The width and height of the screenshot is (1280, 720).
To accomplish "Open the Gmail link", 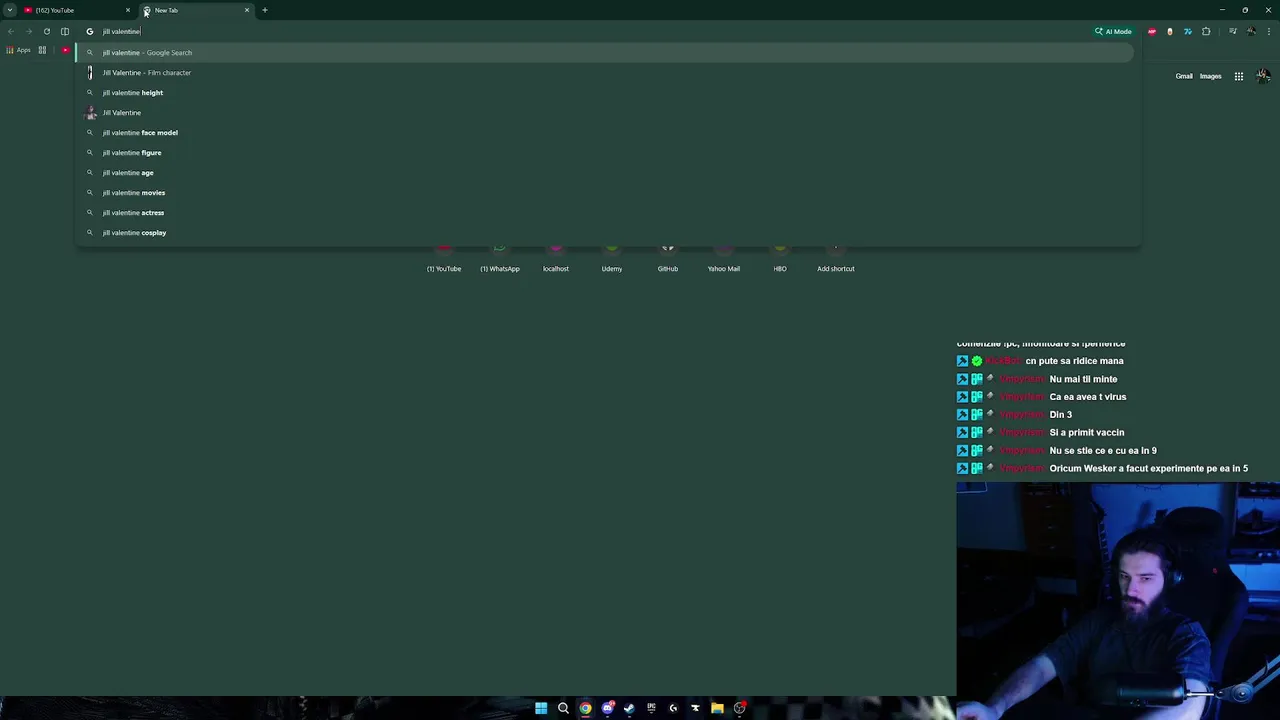I will tap(1184, 76).
